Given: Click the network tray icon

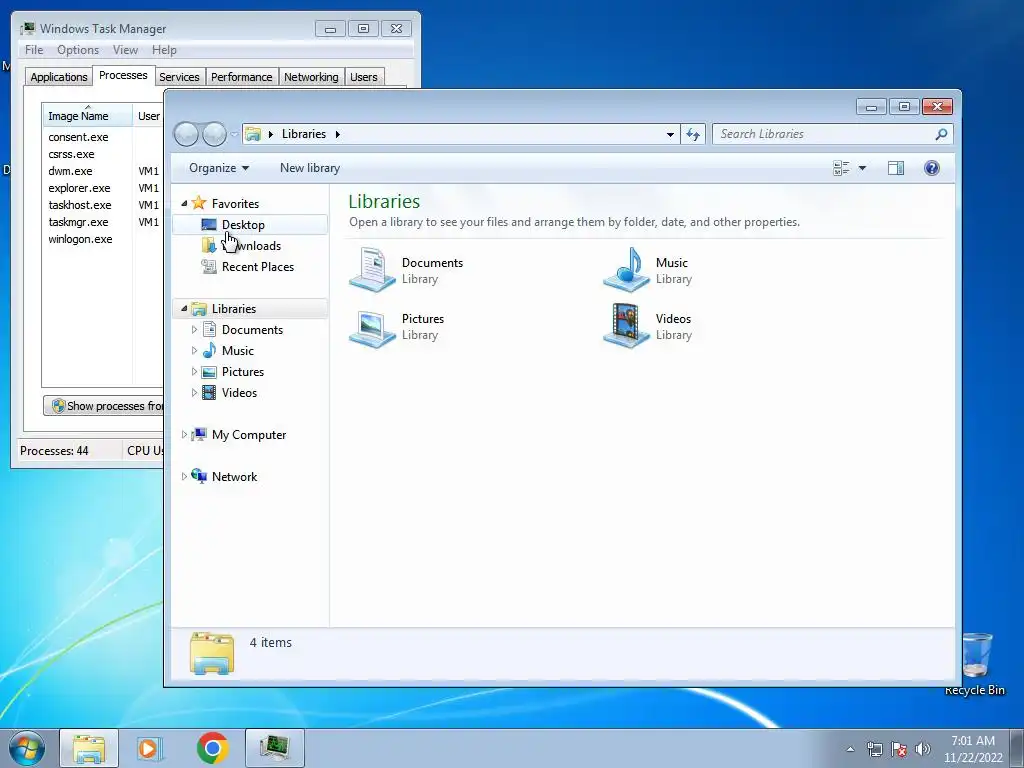Looking at the screenshot, I should (x=874, y=749).
